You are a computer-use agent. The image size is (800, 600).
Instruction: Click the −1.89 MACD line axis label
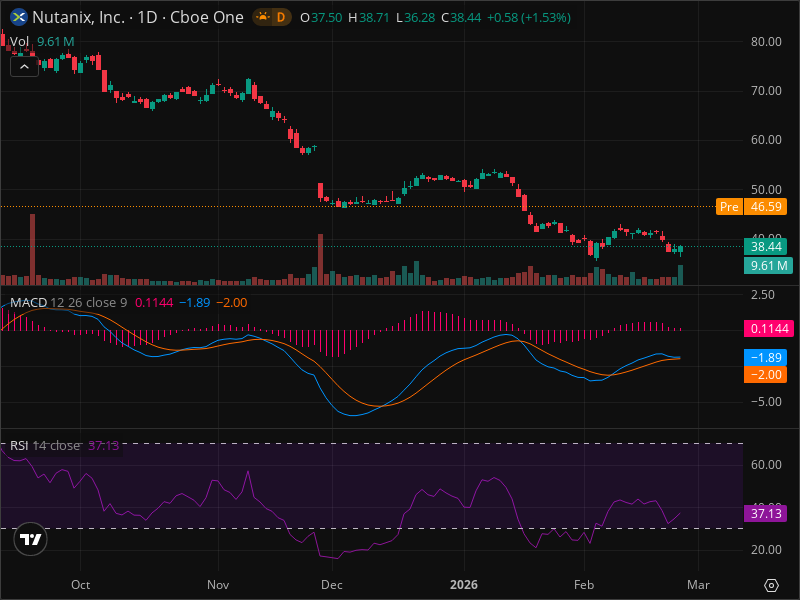click(x=765, y=357)
